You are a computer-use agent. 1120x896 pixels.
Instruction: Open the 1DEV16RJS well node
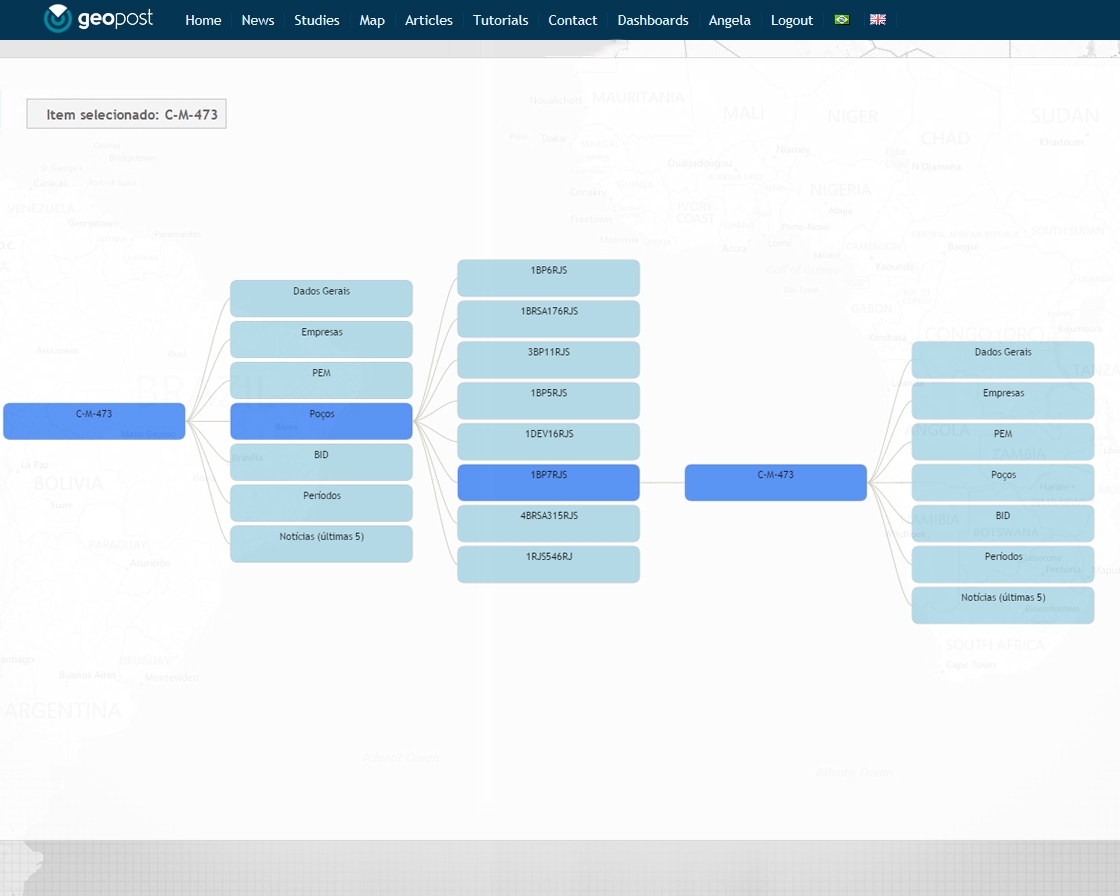pyautogui.click(x=549, y=442)
